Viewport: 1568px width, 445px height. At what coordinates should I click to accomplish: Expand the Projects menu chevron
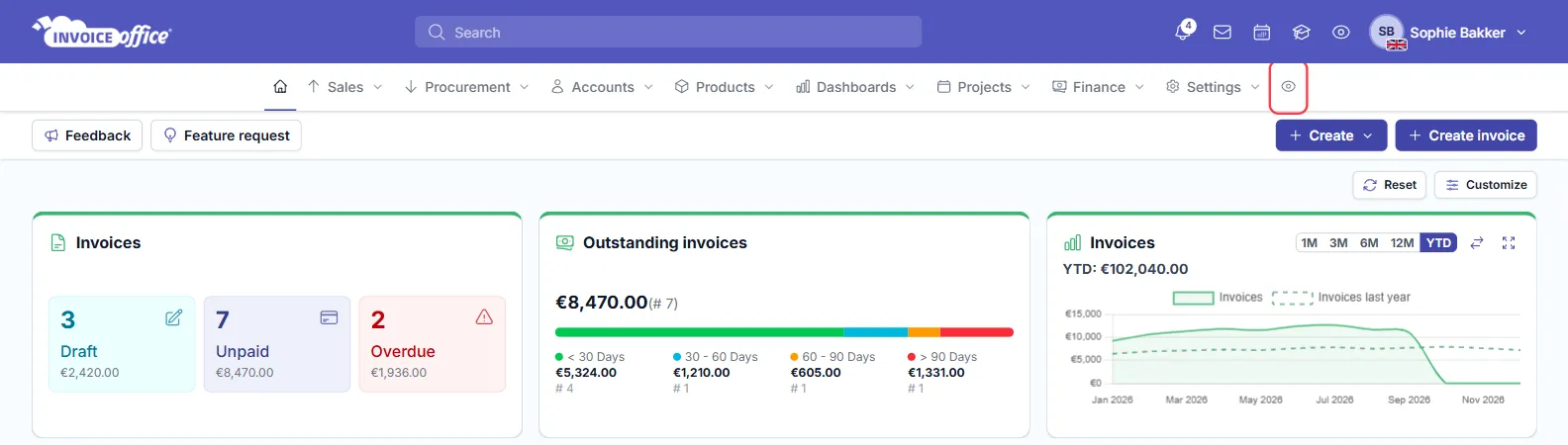[1026, 87]
